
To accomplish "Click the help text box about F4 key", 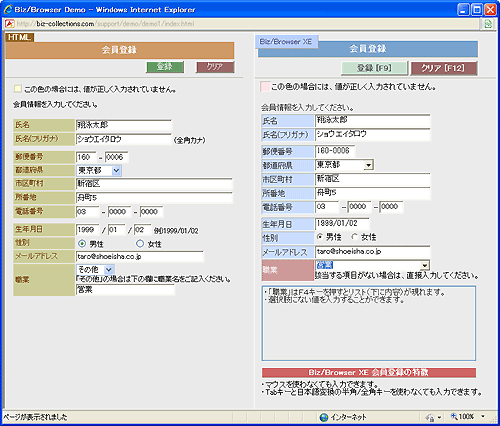I will click(x=369, y=323).
